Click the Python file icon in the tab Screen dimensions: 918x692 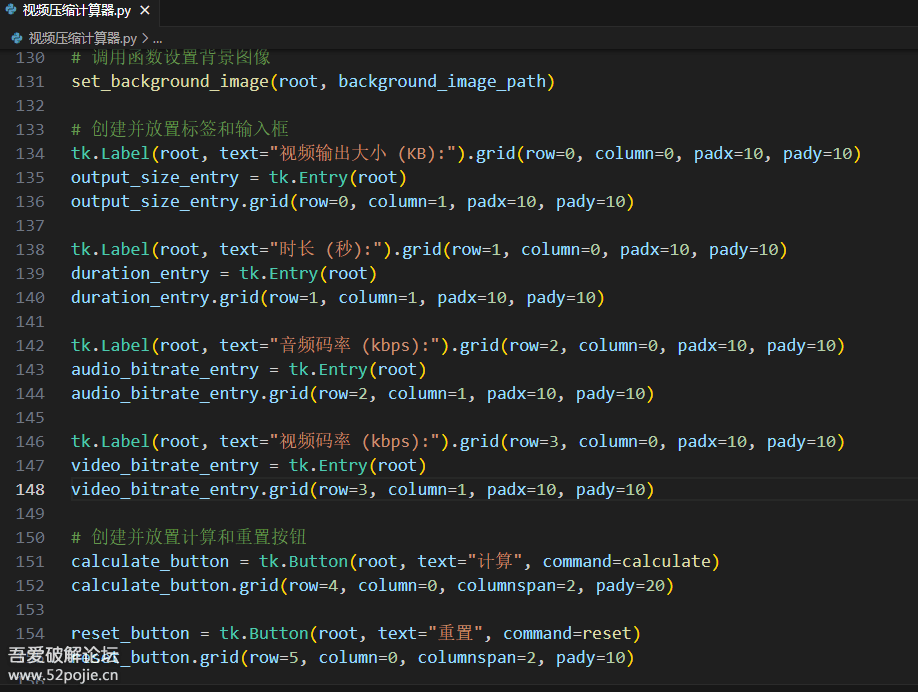click(x=11, y=10)
